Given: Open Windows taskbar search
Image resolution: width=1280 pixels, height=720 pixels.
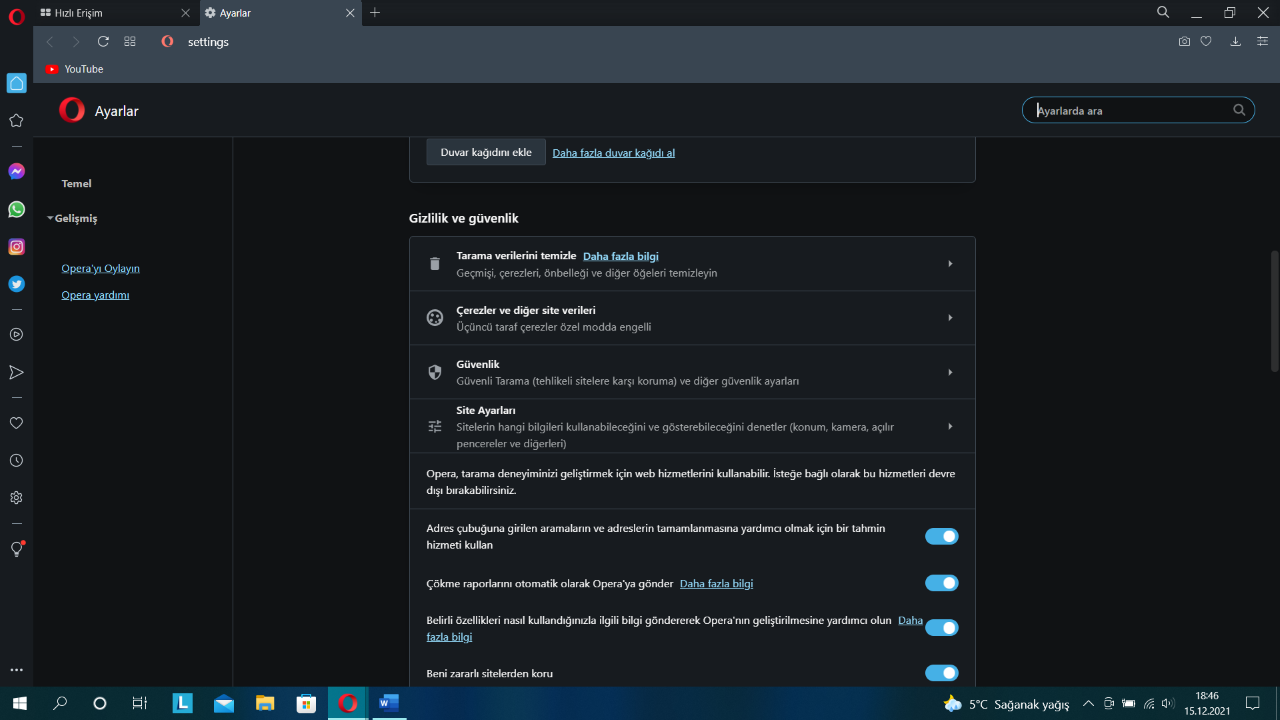Looking at the screenshot, I should [60, 703].
